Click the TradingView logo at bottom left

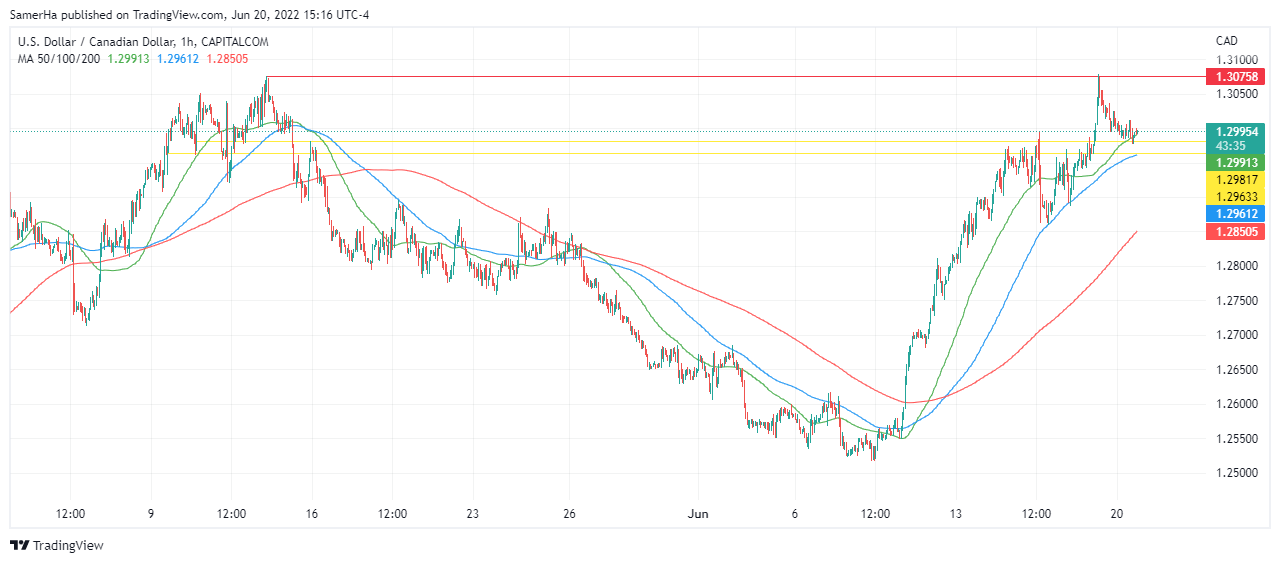pos(56,545)
